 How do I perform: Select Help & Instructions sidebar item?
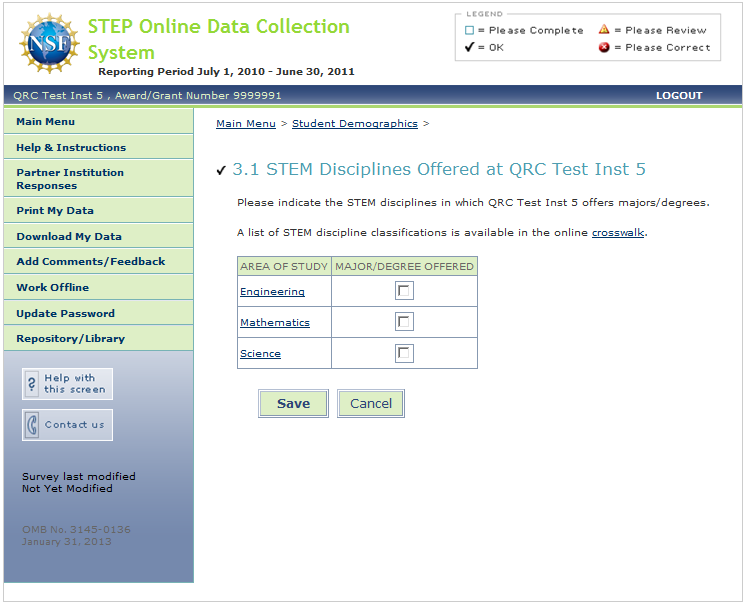click(71, 147)
